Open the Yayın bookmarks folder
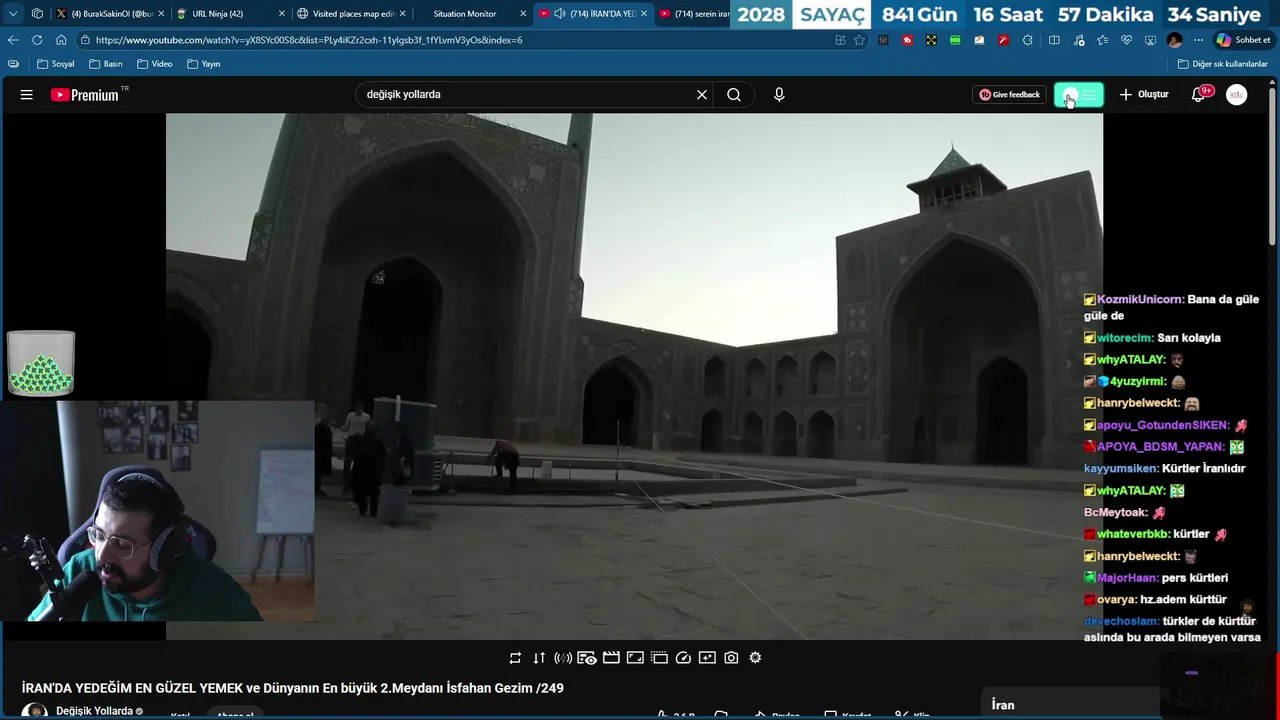Screen dimensions: 1280x720 point(204,64)
